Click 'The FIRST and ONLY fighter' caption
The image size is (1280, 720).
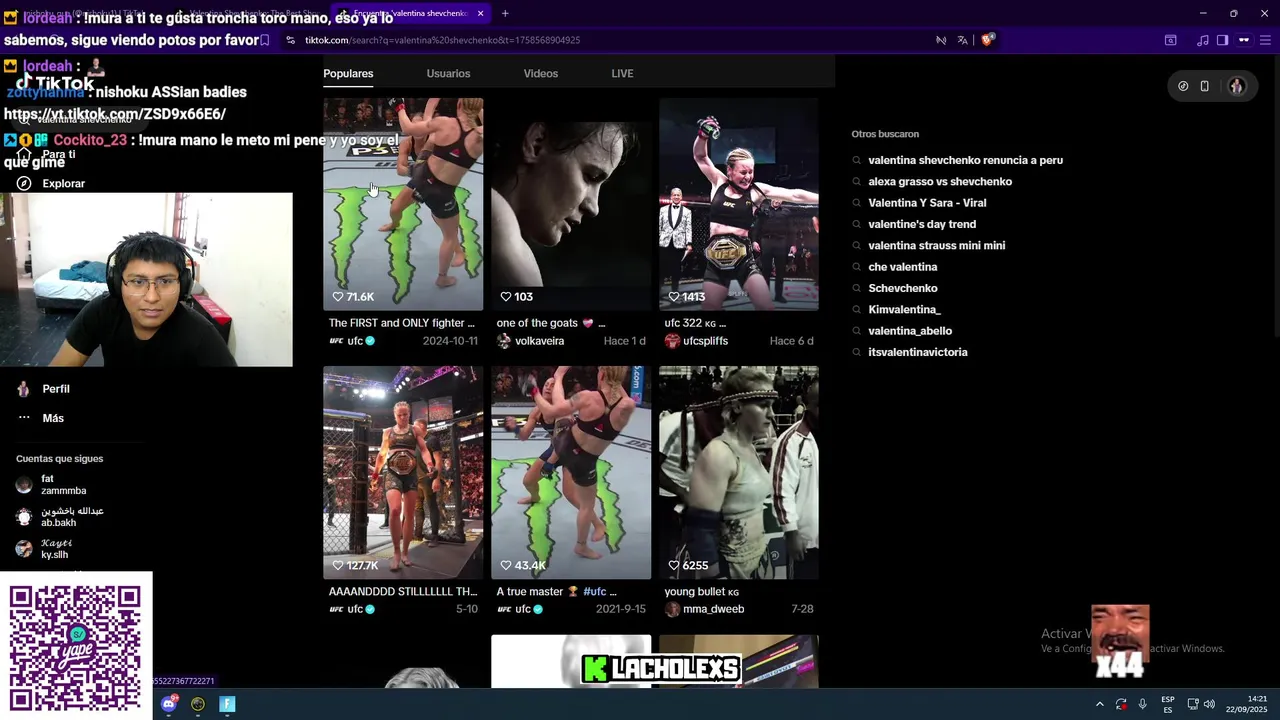(402, 323)
